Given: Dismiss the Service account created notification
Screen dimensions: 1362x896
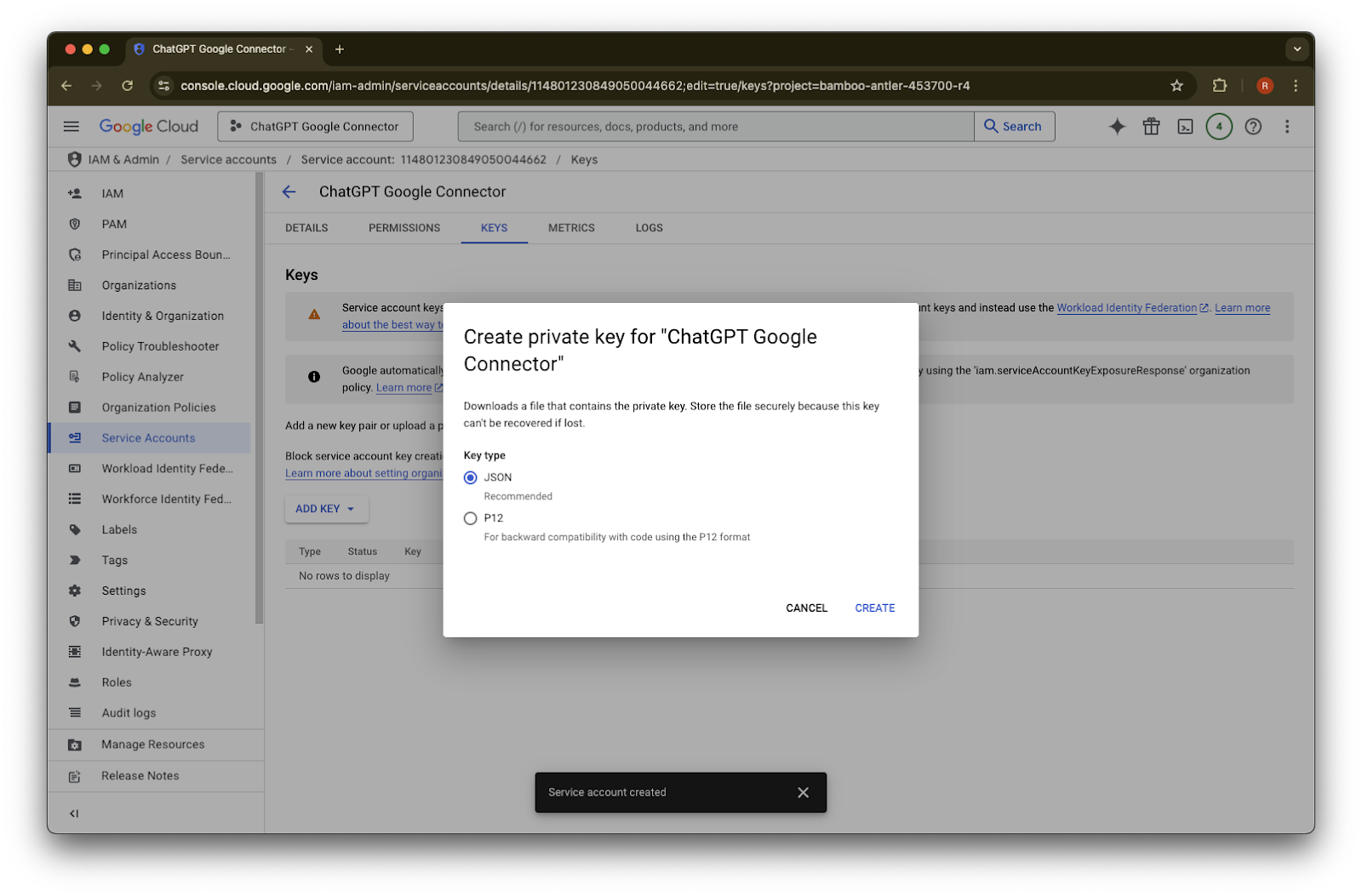Looking at the screenshot, I should tap(803, 792).
